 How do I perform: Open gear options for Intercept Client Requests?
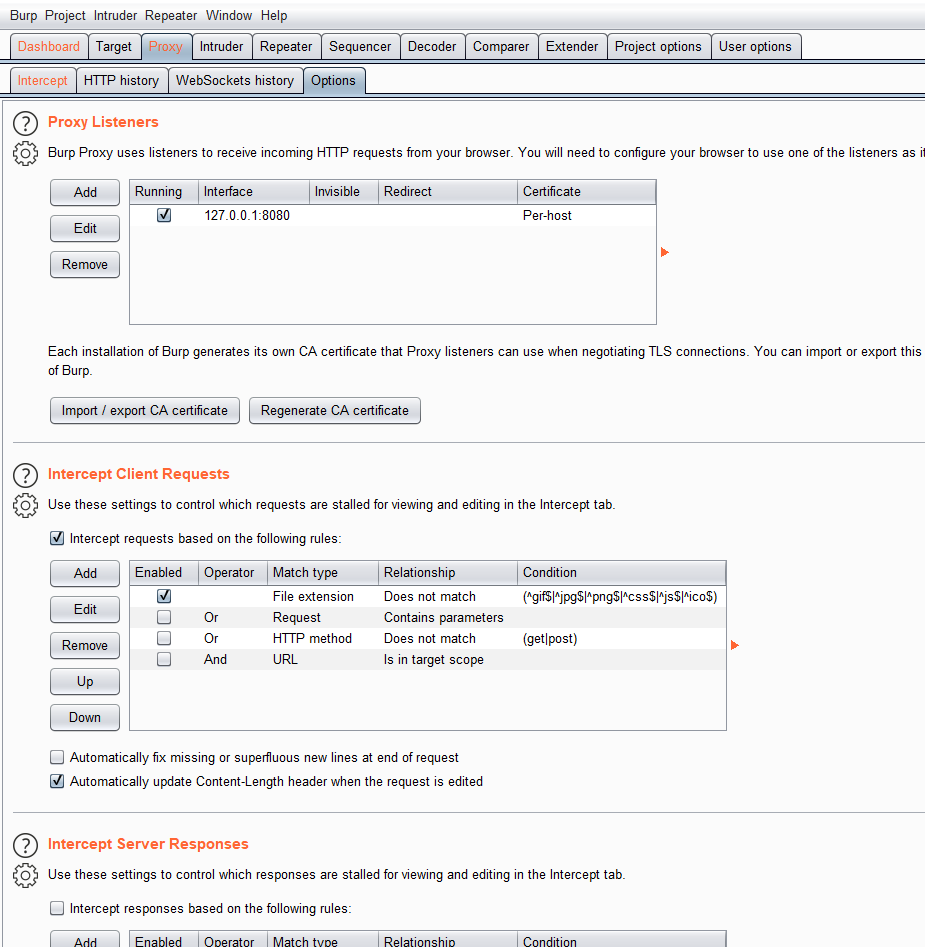coord(25,506)
